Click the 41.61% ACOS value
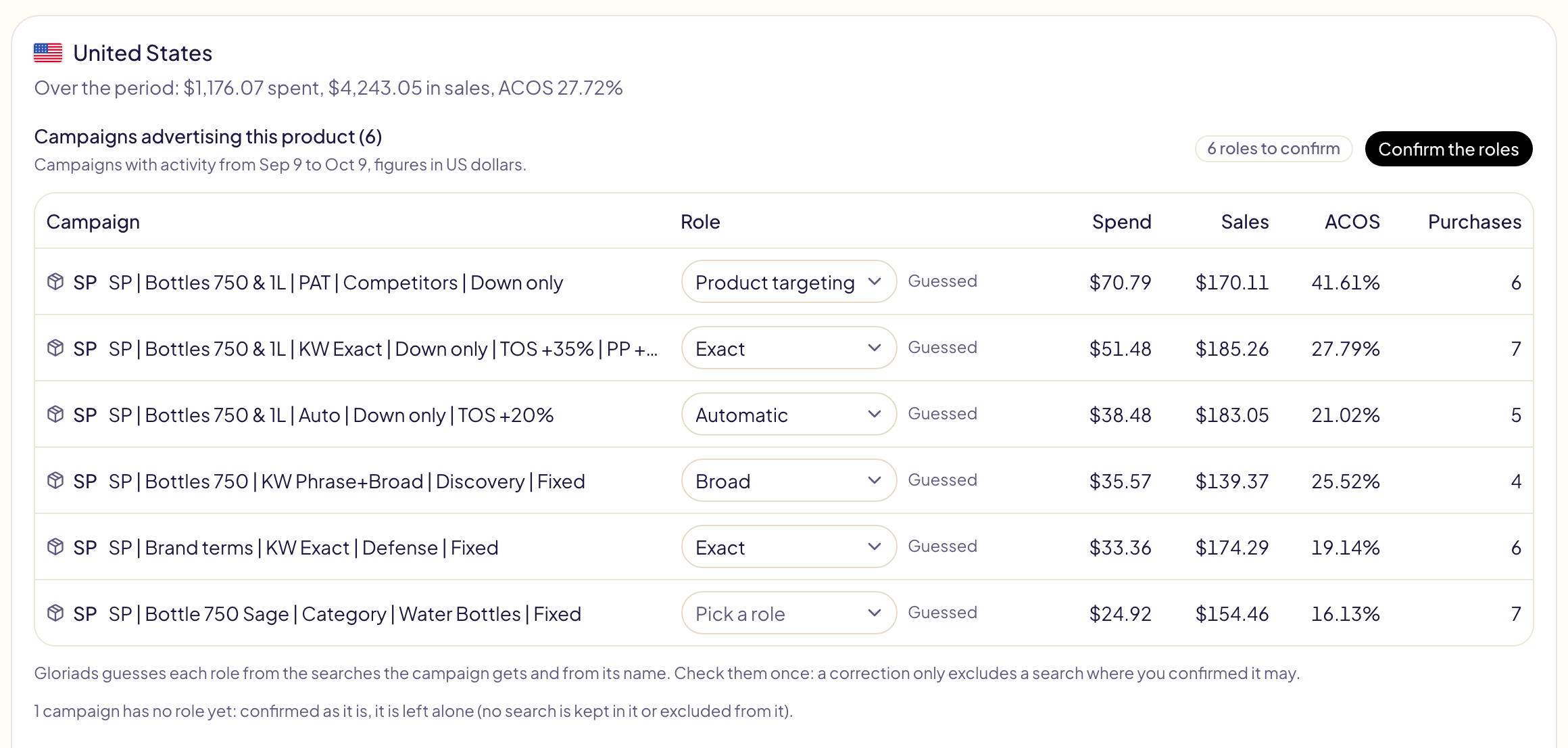 pos(1346,283)
